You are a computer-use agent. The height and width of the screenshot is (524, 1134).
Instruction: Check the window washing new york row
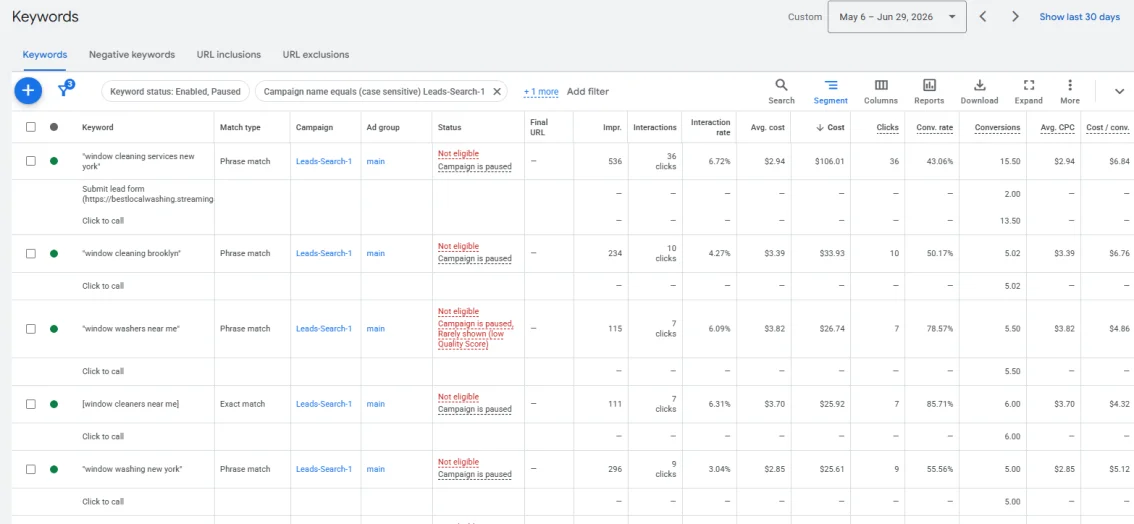30,469
